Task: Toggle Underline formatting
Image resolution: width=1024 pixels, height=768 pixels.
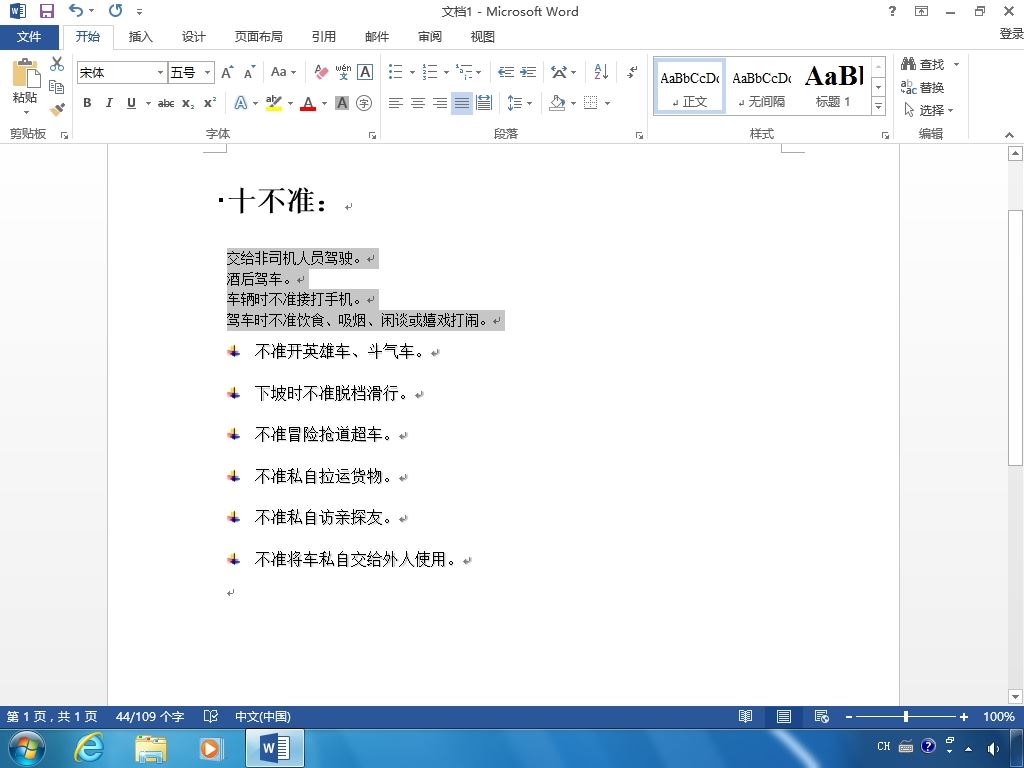Action: tap(131, 103)
